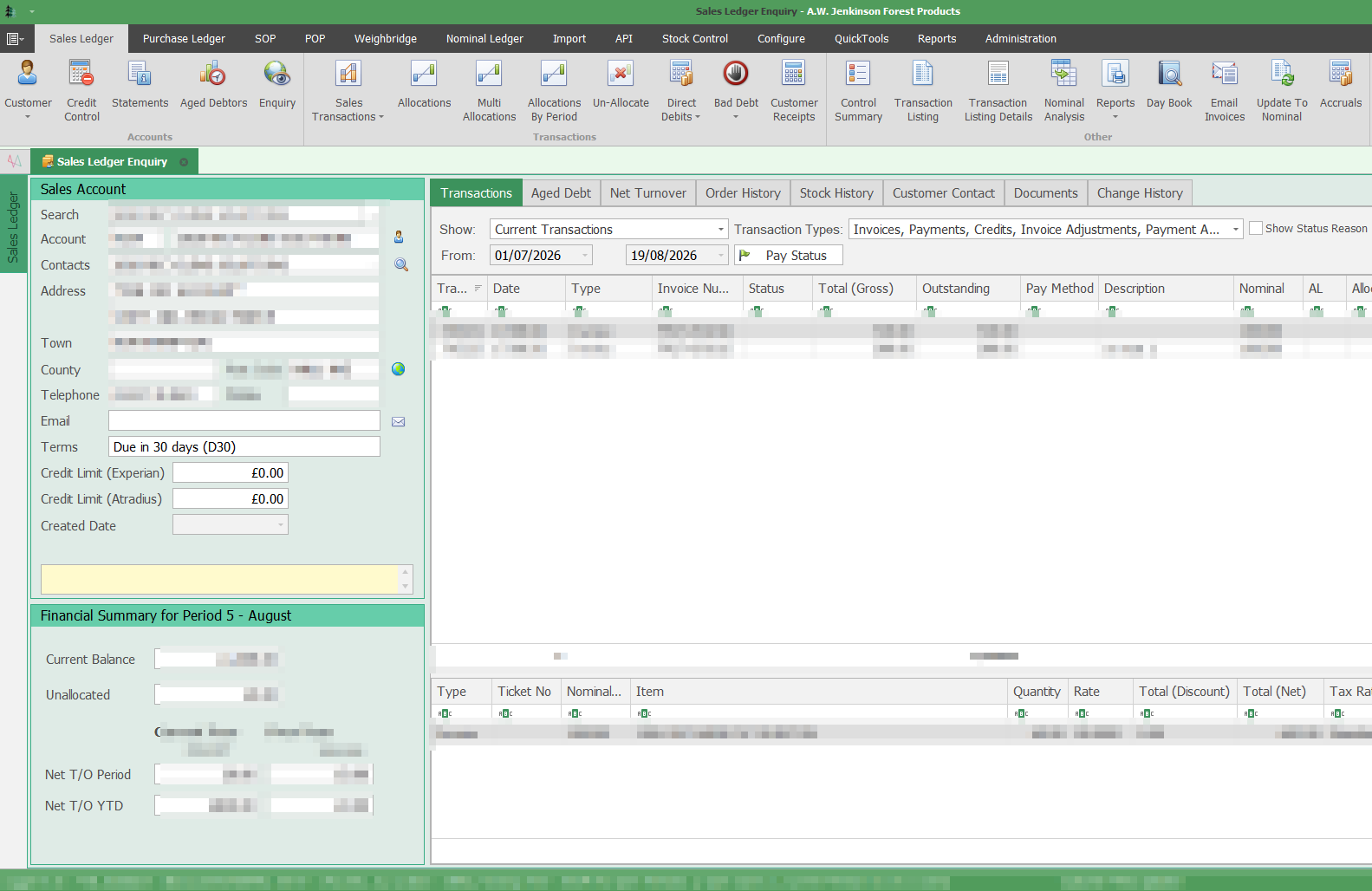Image resolution: width=1372 pixels, height=891 pixels.
Task: Open the Transaction Listing report
Action: click(x=923, y=89)
